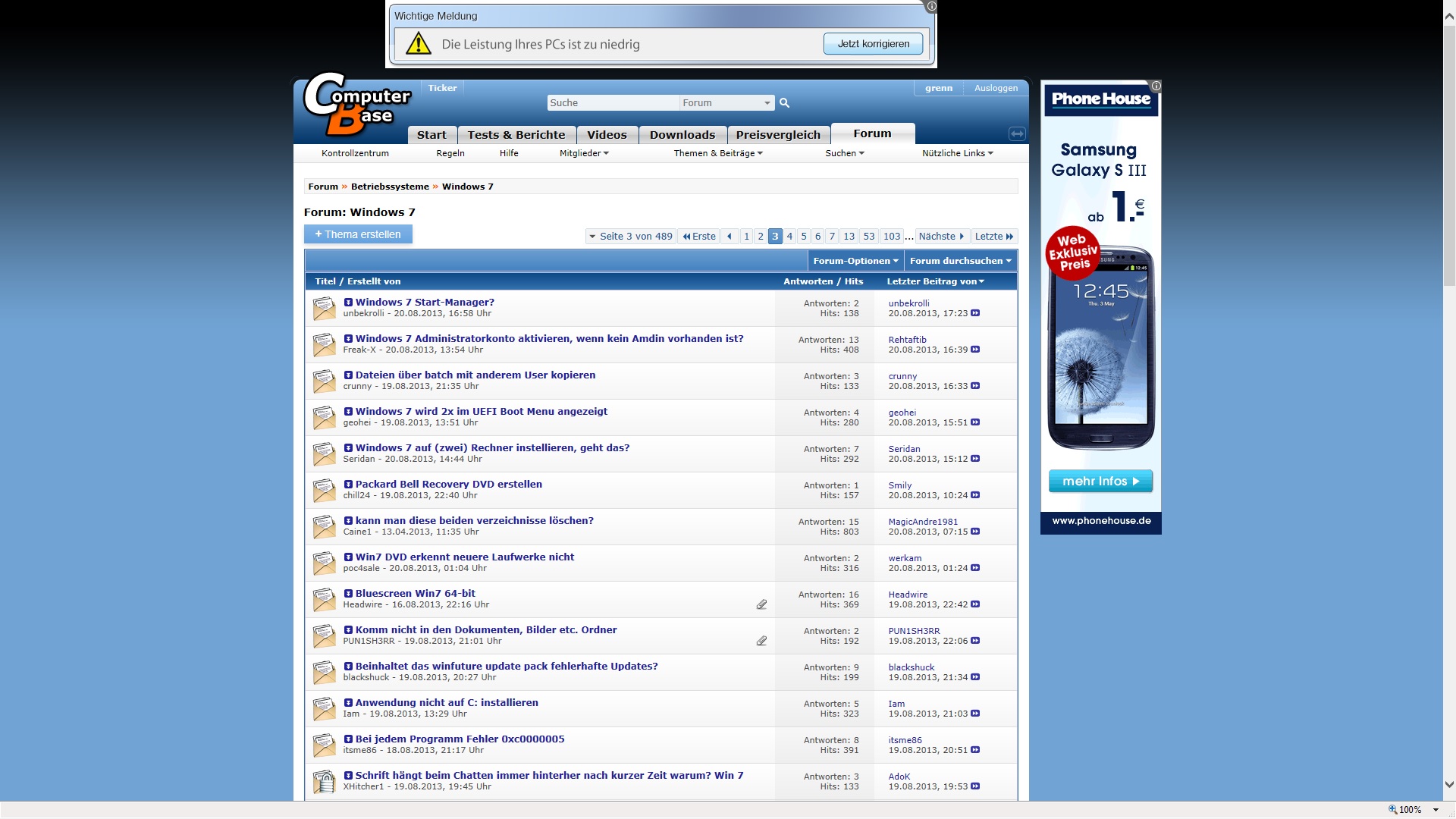The image size is (1456, 819).
Task: Click locked thread icon for Schrift hängt
Action: pos(325,781)
